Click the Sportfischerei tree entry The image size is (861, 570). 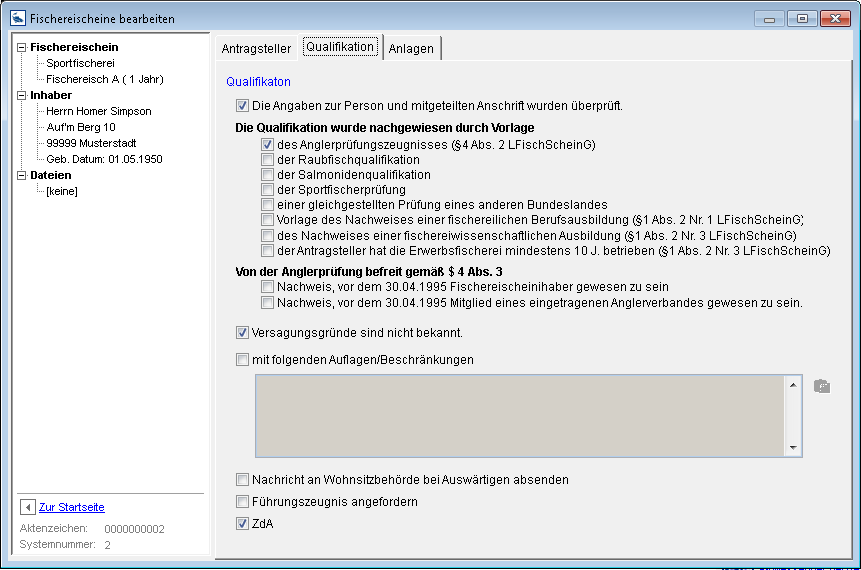[80, 63]
